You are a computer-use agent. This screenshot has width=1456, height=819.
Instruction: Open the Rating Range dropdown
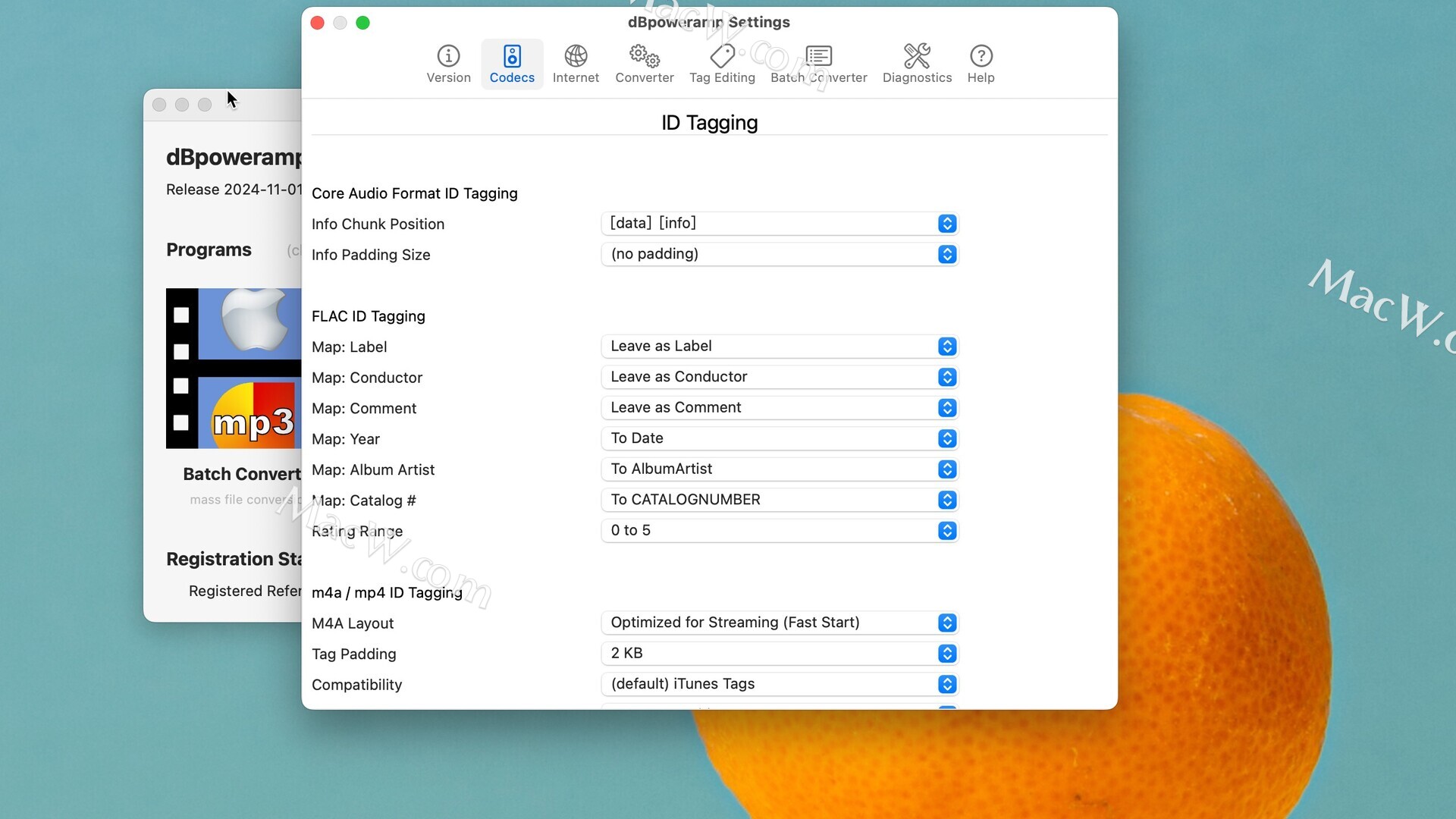780,530
